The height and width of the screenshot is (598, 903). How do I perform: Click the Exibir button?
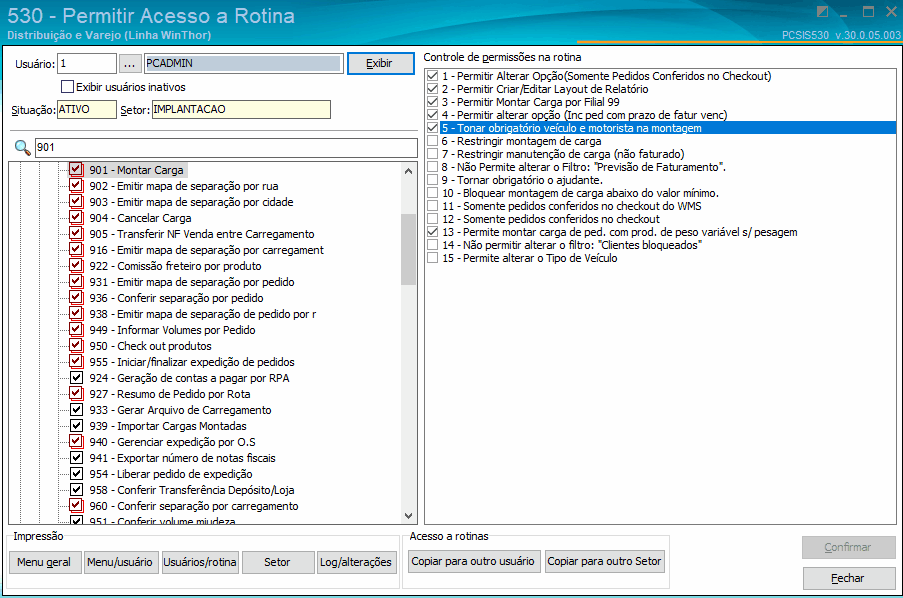coord(380,63)
